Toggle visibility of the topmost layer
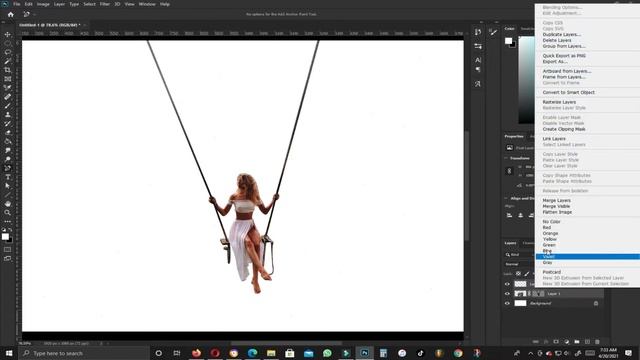 pyautogui.click(x=507, y=284)
